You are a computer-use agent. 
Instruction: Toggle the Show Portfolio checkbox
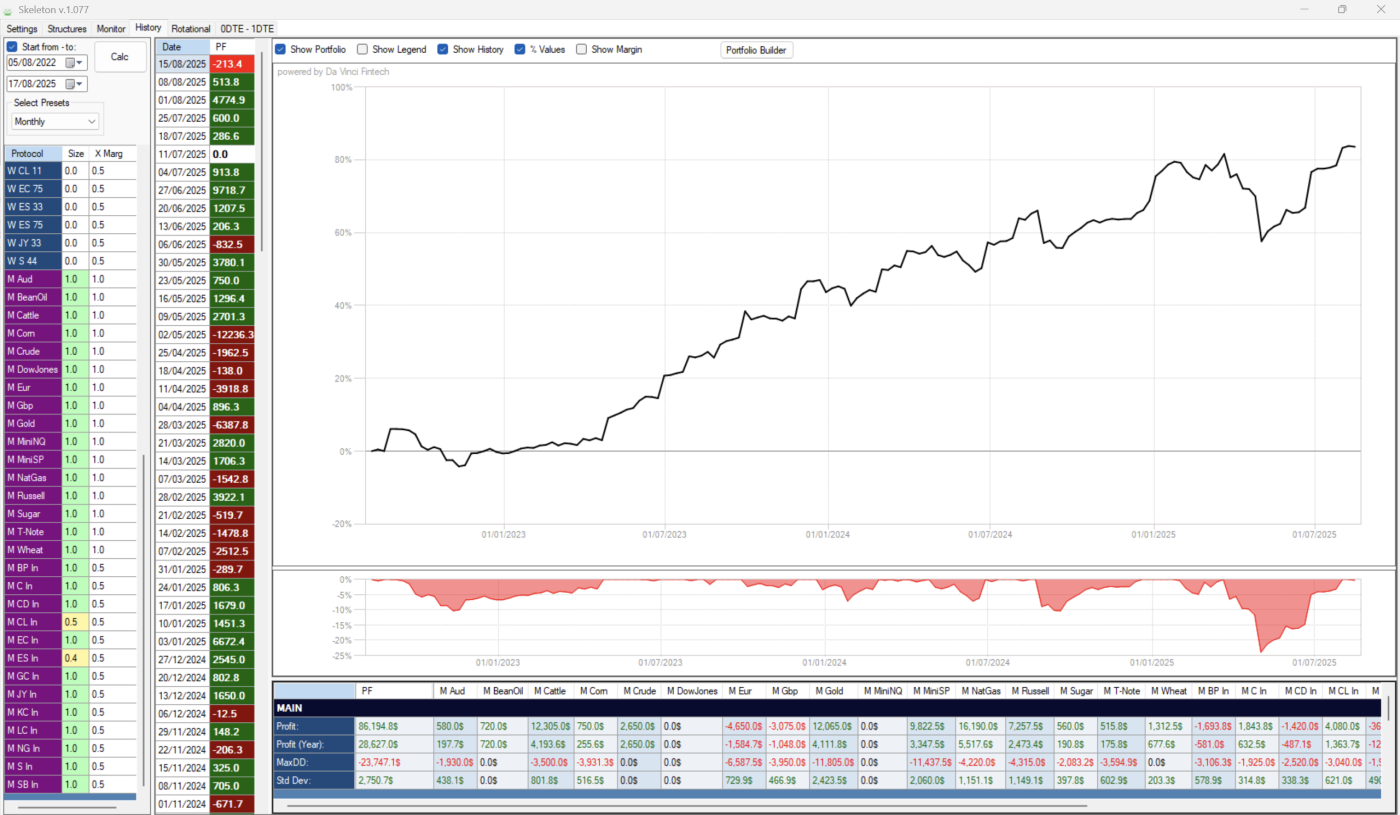click(x=281, y=49)
